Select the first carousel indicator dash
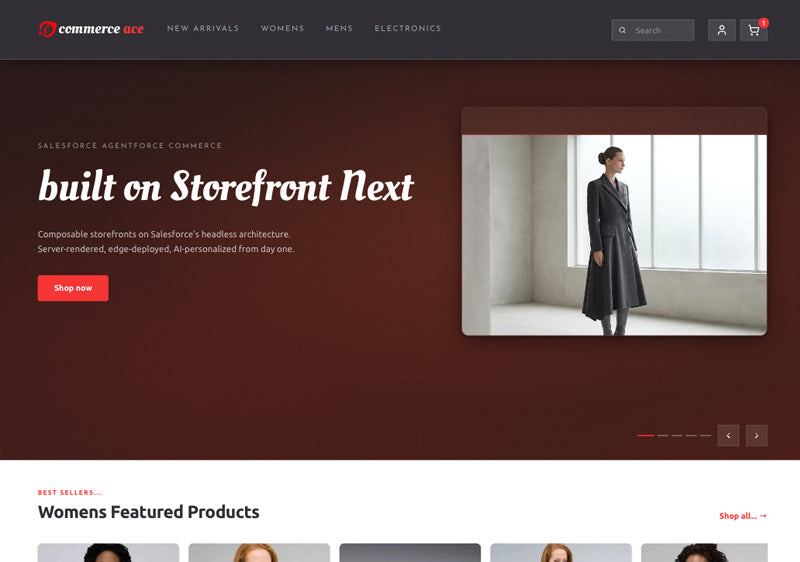The height and width of the screenshot is (562, 800). point(645,436)
